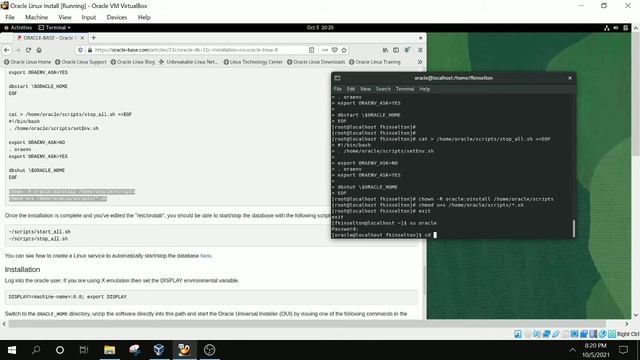This screenshot has width=640, height=360.
Task: Open the GNOME clock and calendar
Action: click(320, 28)
